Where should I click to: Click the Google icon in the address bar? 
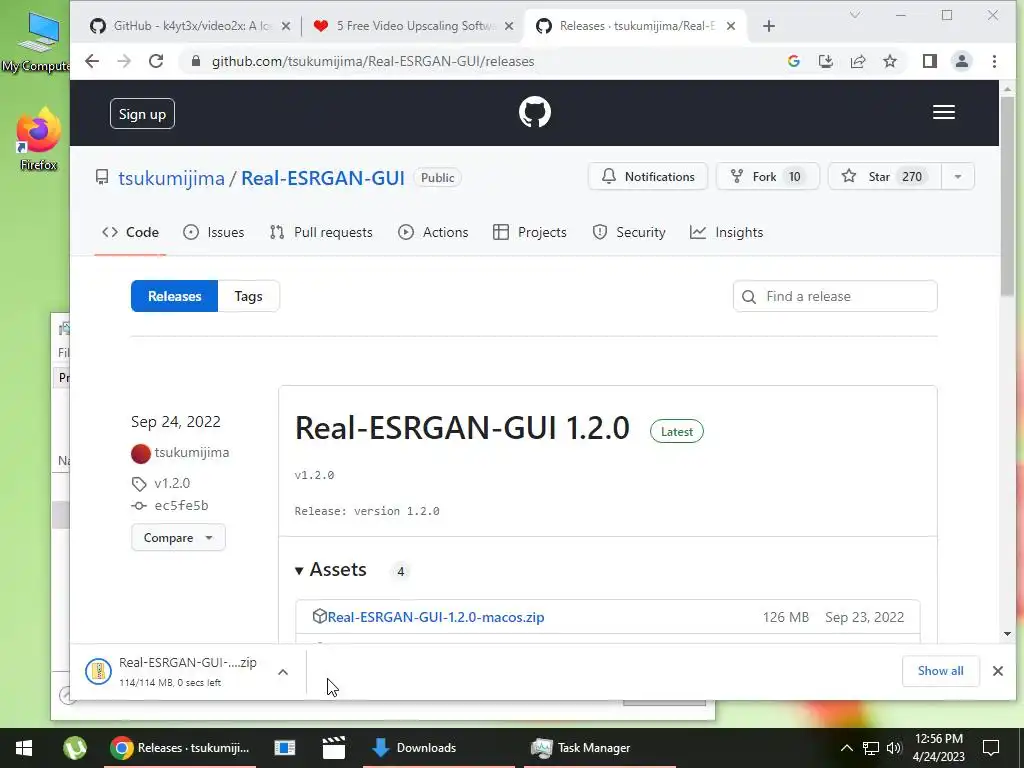tap(793, 61)
